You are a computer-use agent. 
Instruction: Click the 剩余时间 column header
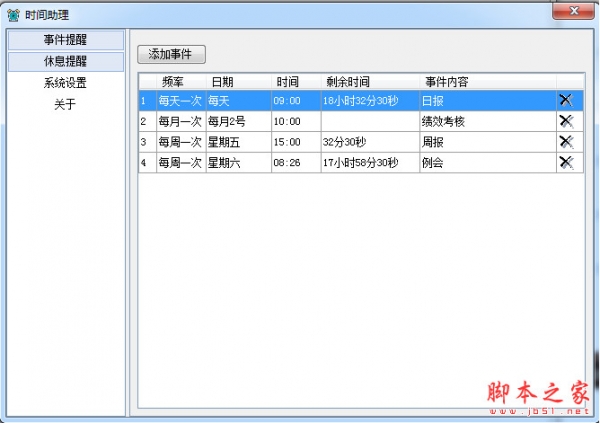tap(370, 82)
